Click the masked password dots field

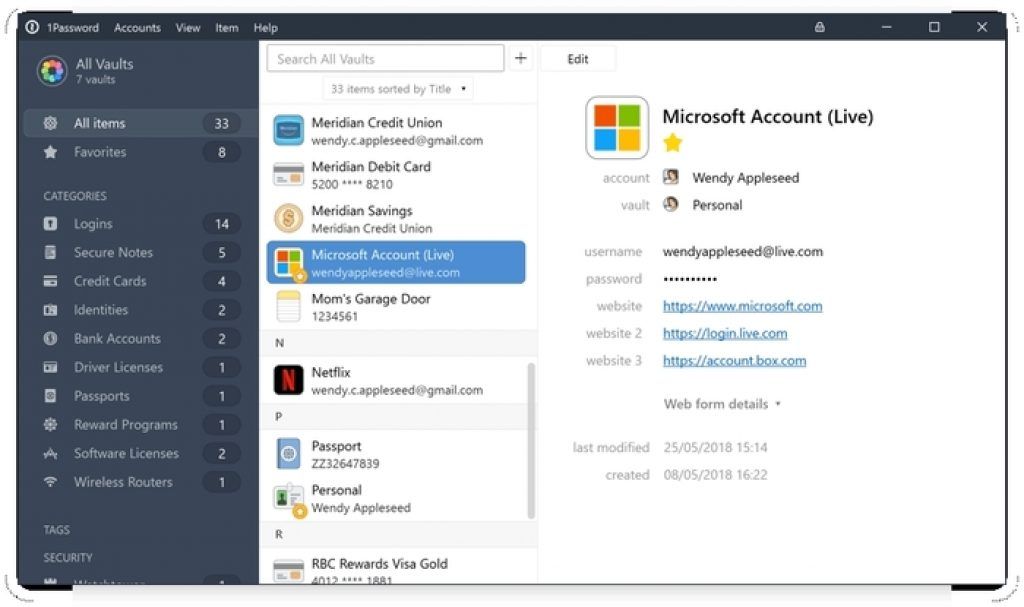(x=690, y=279)
